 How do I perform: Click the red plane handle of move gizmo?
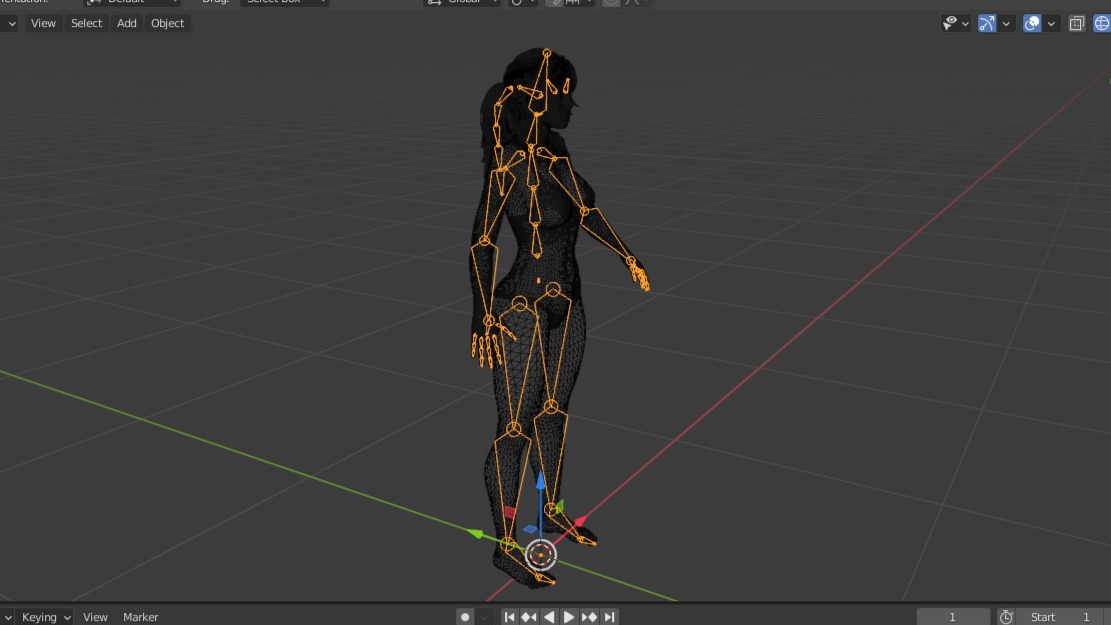click(x=509, y=512)
